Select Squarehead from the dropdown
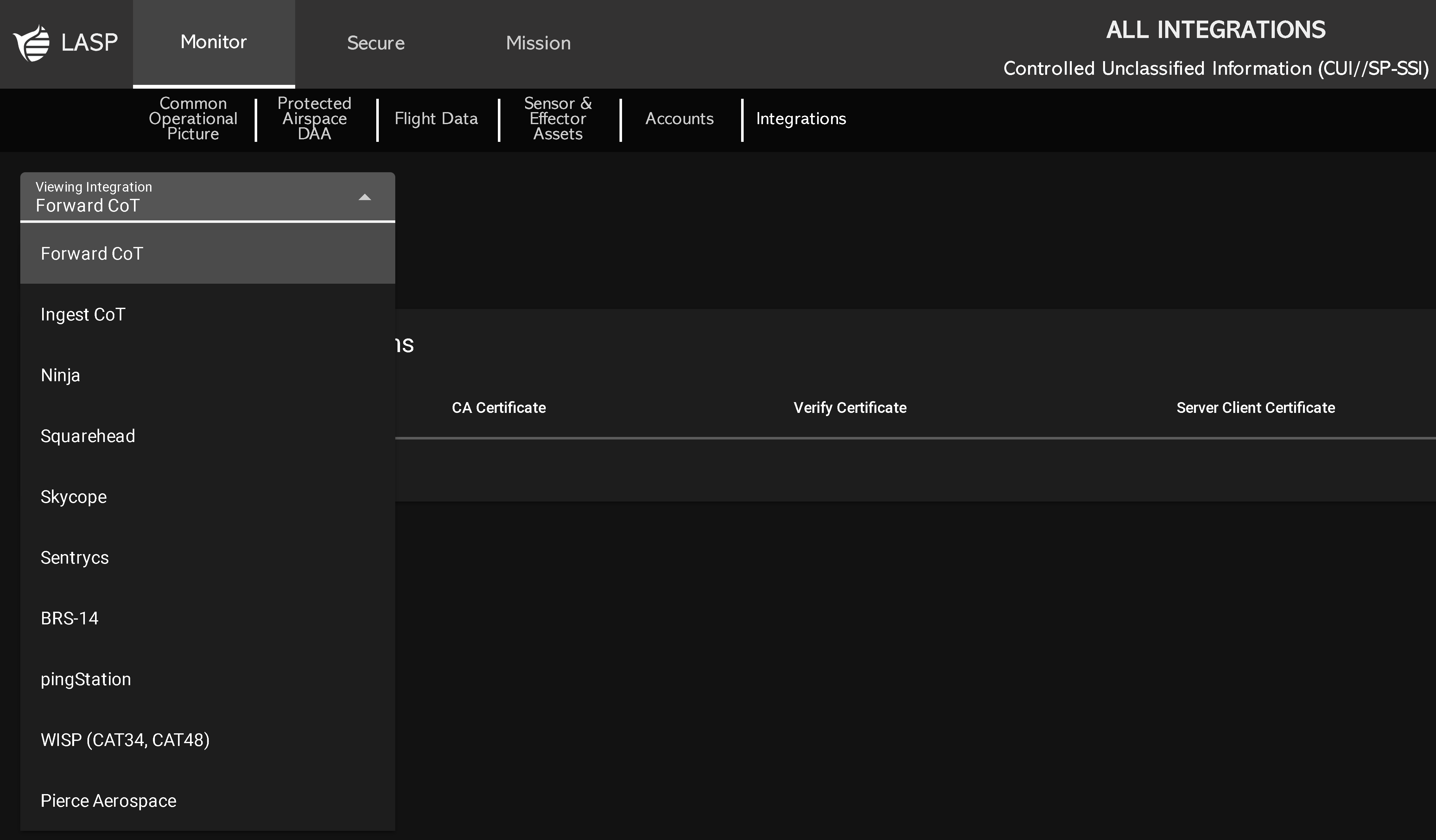1436x840 pixels. pyautogui.click(x=207, y=436)
